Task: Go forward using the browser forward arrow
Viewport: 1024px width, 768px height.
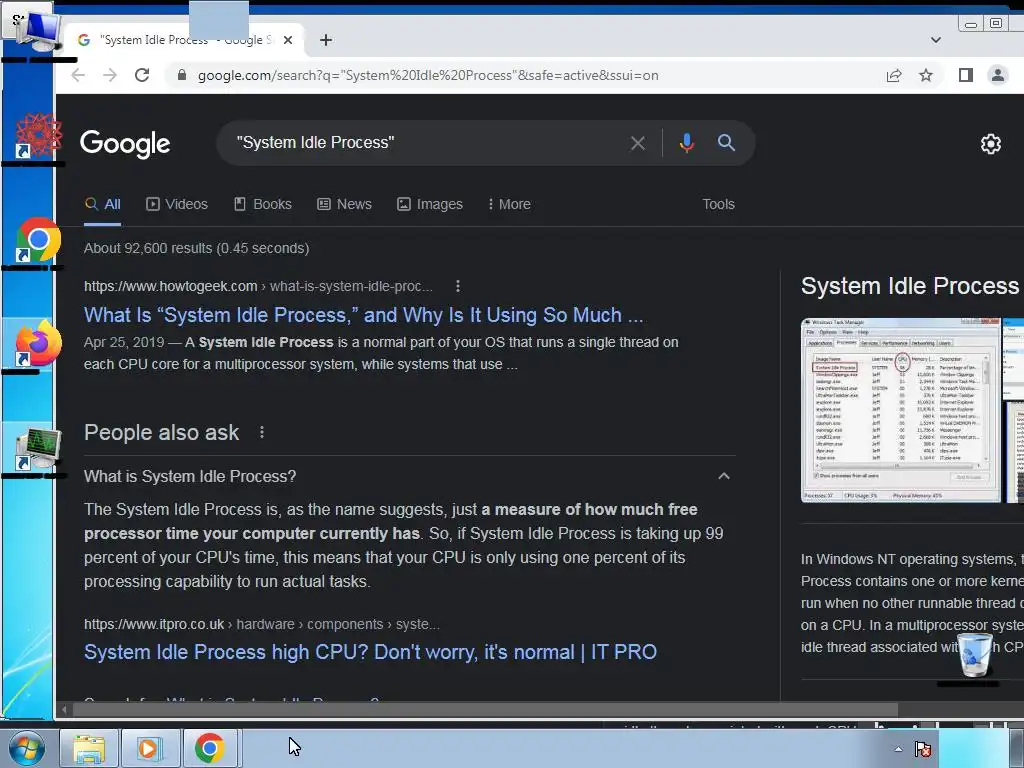Action: (x=110, y=75)
